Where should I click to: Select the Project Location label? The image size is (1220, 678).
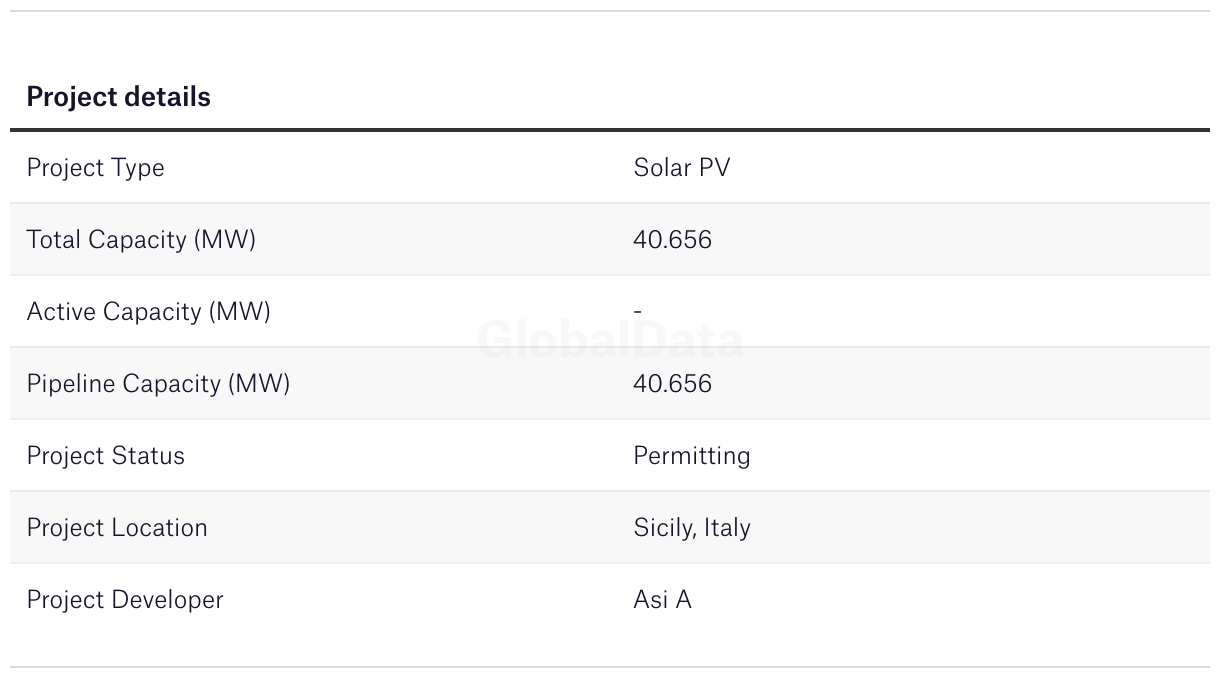pos(117,528)
